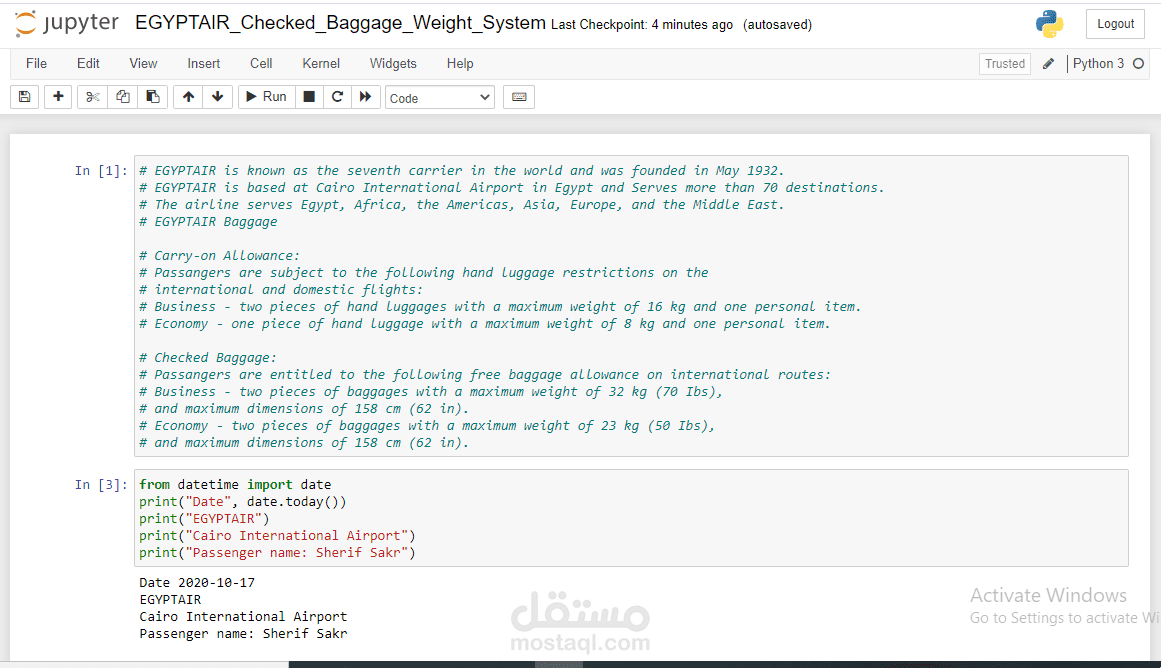Click the kernel idle circle indicator
The width and height of the screenshot is (1161, 668).
pyautogui.click(x=1139, y=64)
